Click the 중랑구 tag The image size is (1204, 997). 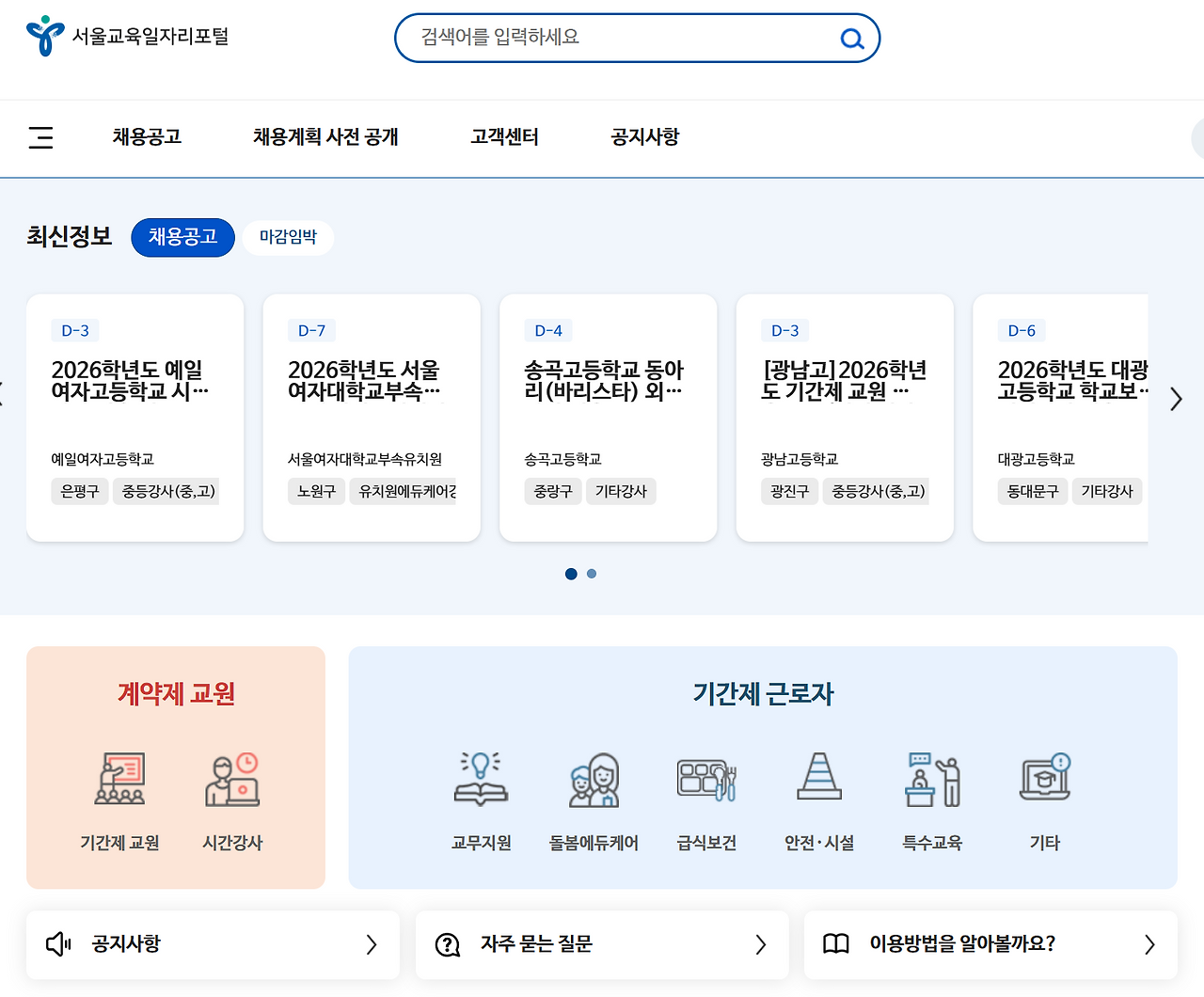[553, 491]
